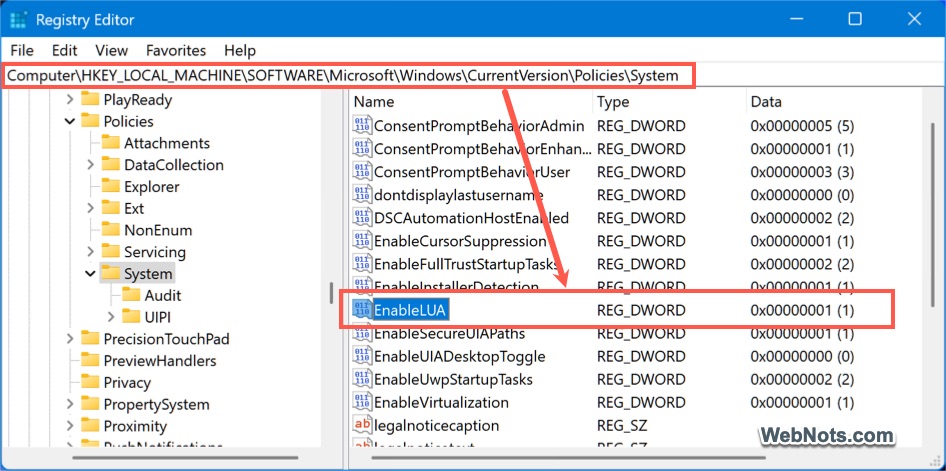Click the legalnoticecaption string value icon
Image resolution: width=946 pixels, height=471 pixels.
[362, 425]
